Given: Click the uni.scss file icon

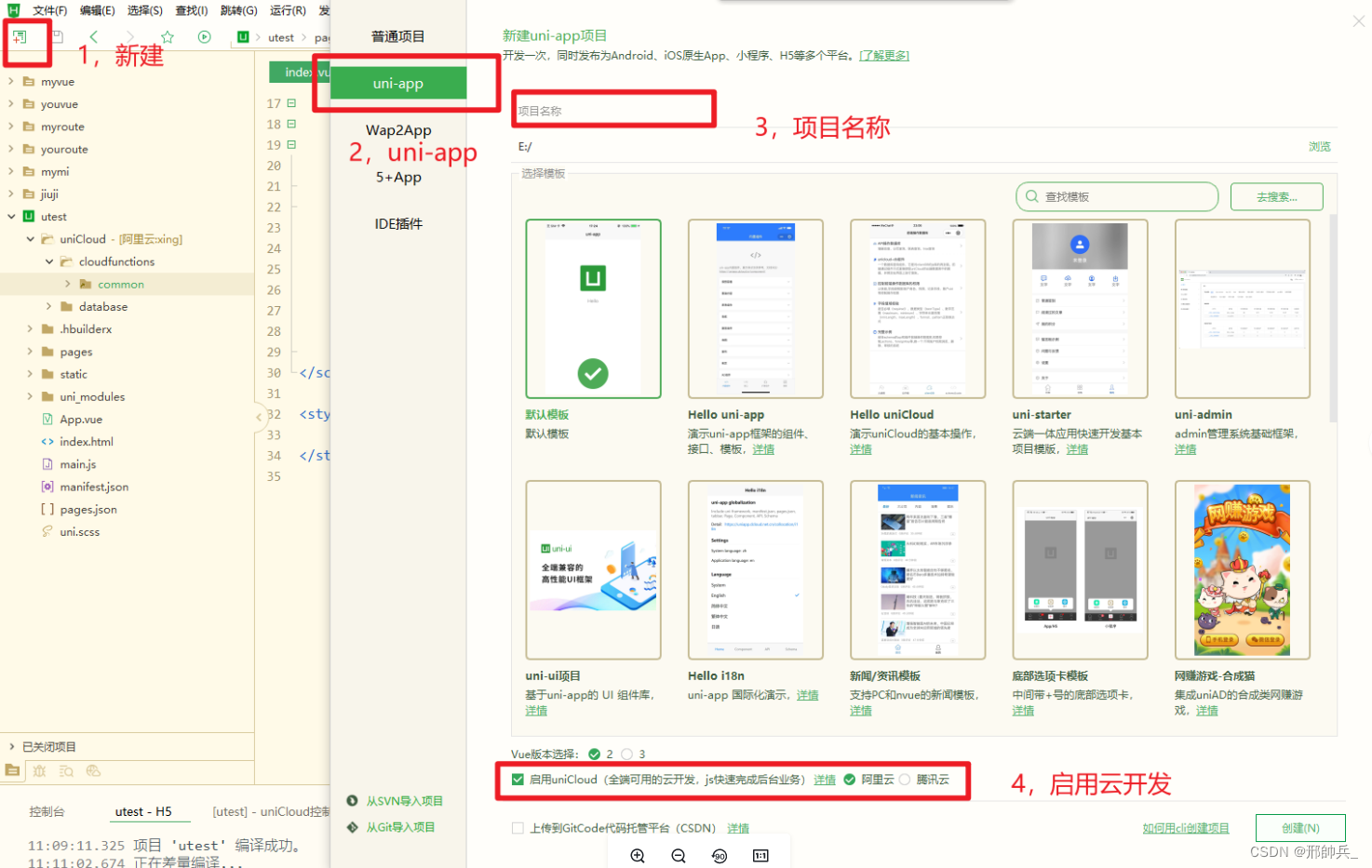Looking at the screenshot, I should tap(47, 531).
